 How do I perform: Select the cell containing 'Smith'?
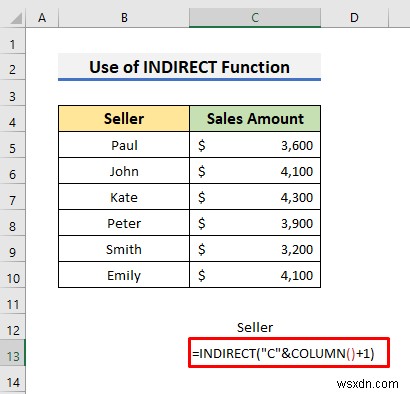tap(124, 249)
